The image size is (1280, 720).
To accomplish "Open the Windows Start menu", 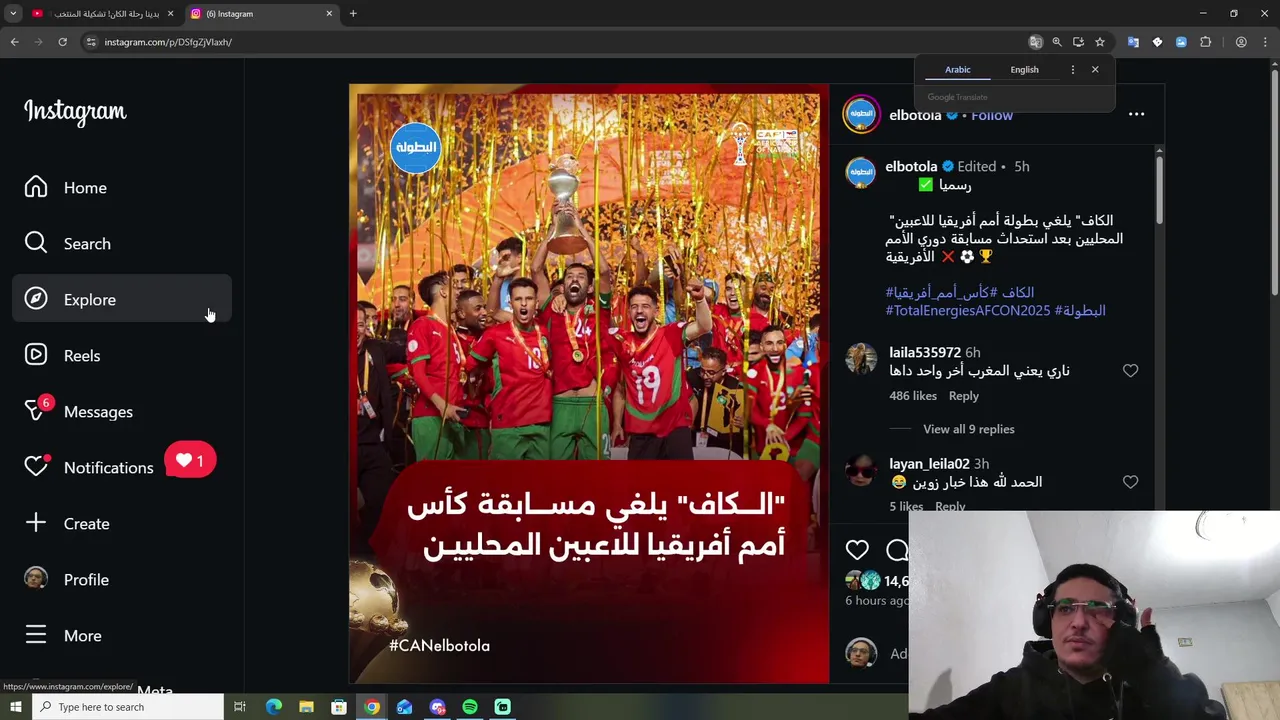I will click(x=15, y=707).
